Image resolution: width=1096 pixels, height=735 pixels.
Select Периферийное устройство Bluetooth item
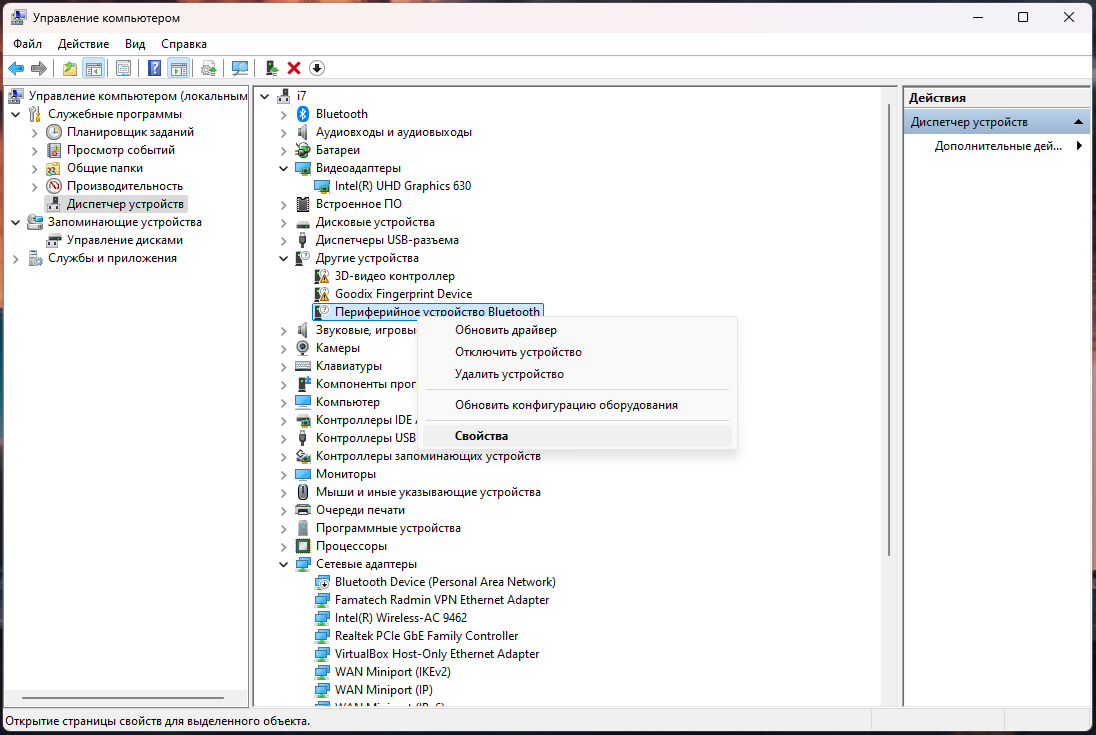tap(428, 312)
